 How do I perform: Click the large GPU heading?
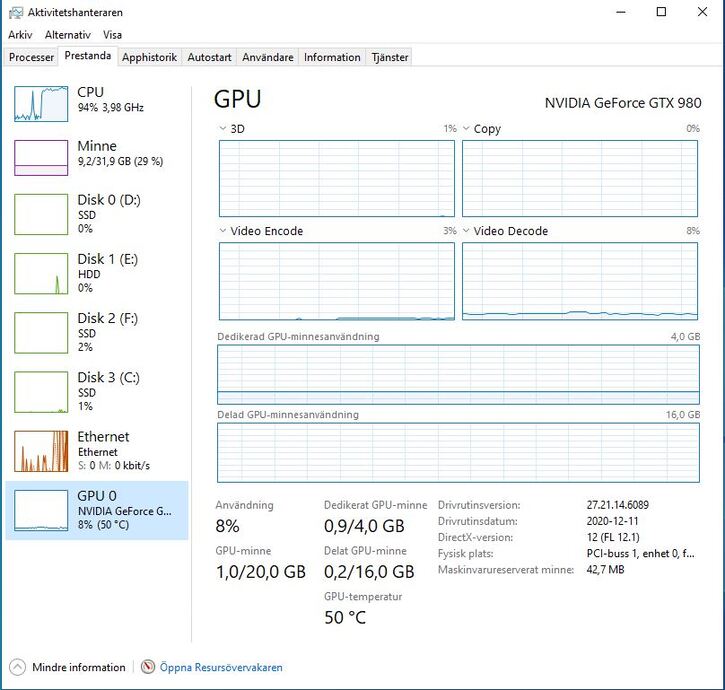[238, 99]
